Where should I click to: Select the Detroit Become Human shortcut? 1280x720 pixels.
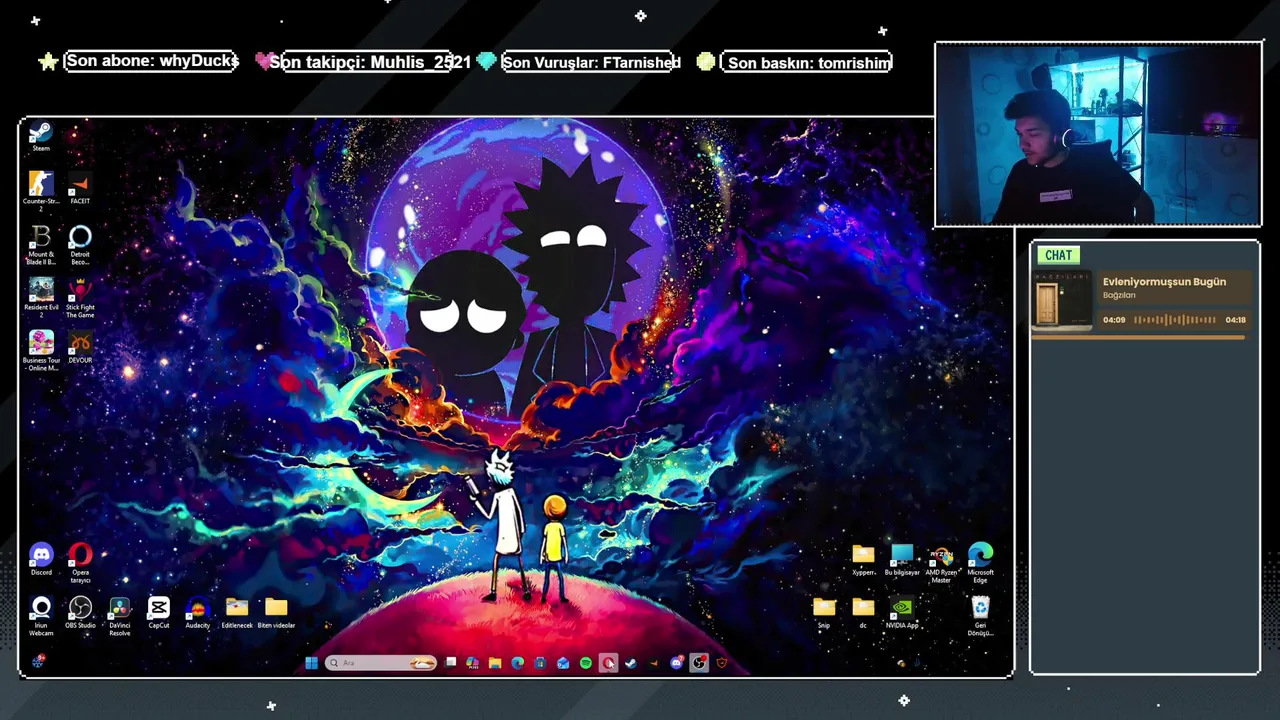click(80, 244)
